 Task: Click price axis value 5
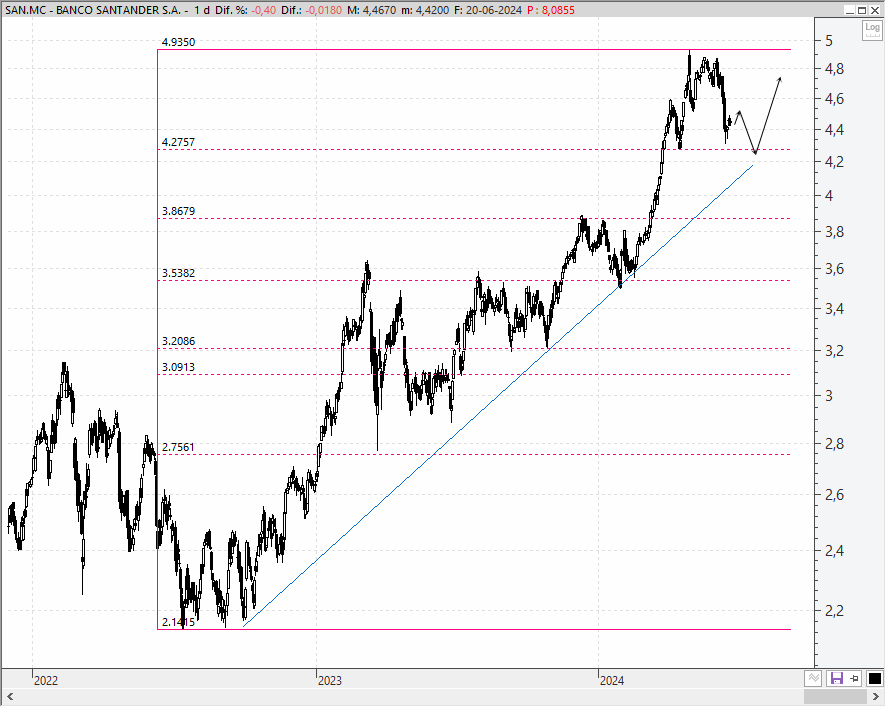pos(829,40)
